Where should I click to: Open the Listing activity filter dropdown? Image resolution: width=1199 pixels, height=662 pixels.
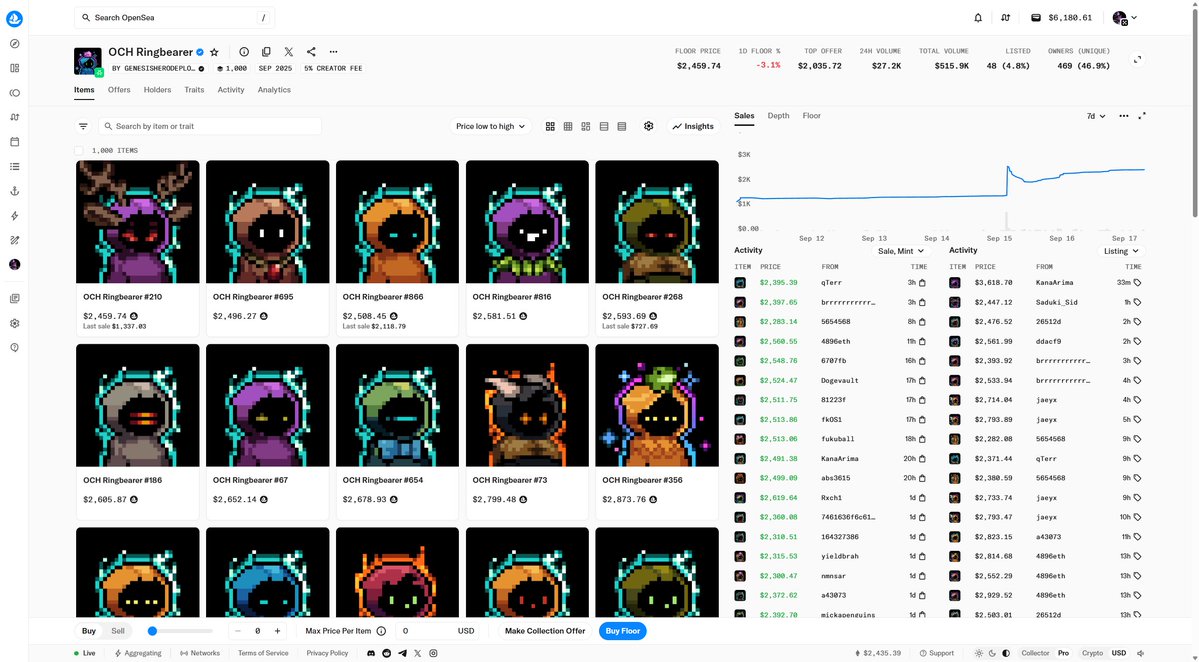[x=1121, y=251]
